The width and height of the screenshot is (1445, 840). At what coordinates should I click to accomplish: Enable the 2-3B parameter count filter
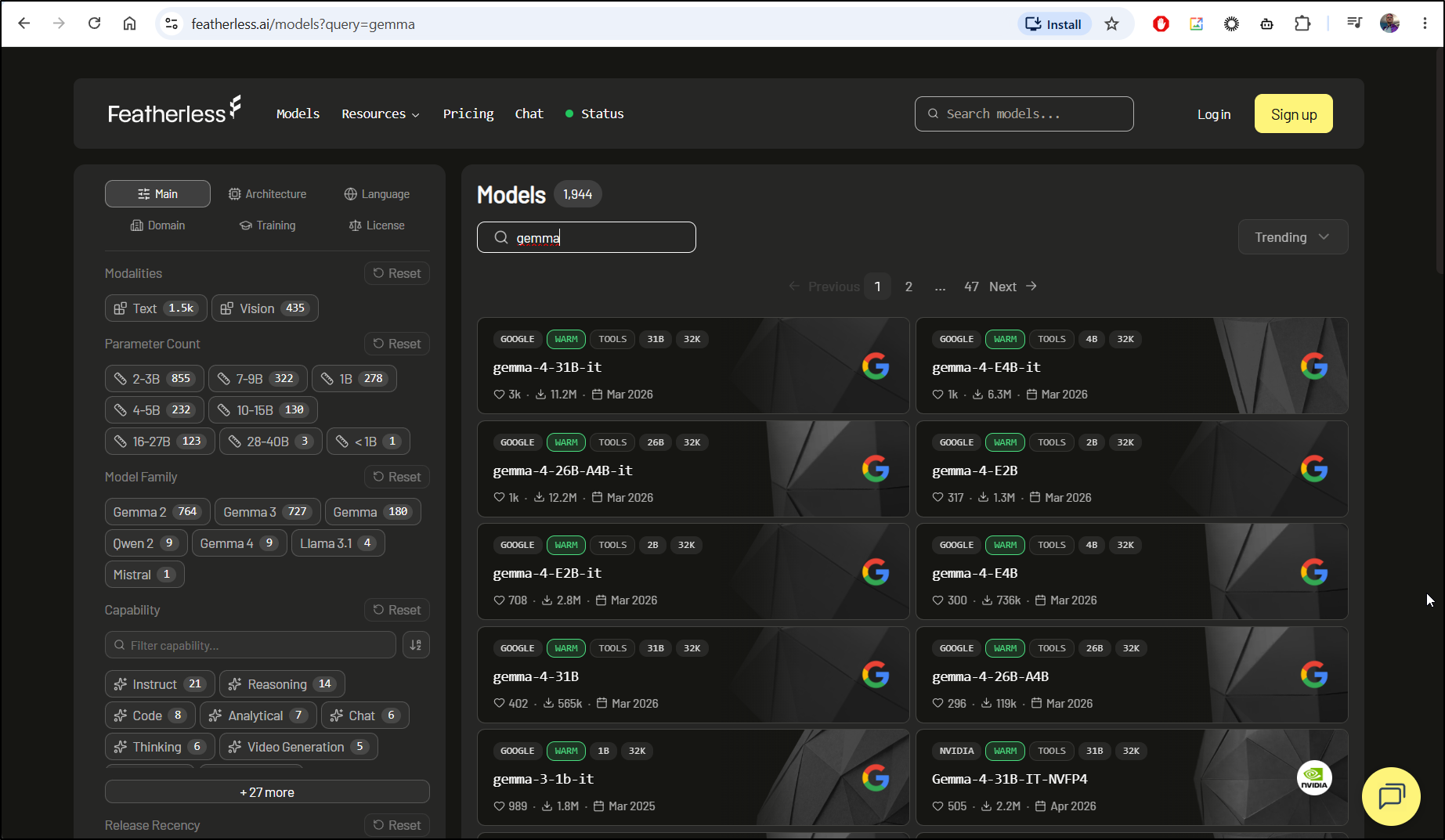(x=154, y=379)
